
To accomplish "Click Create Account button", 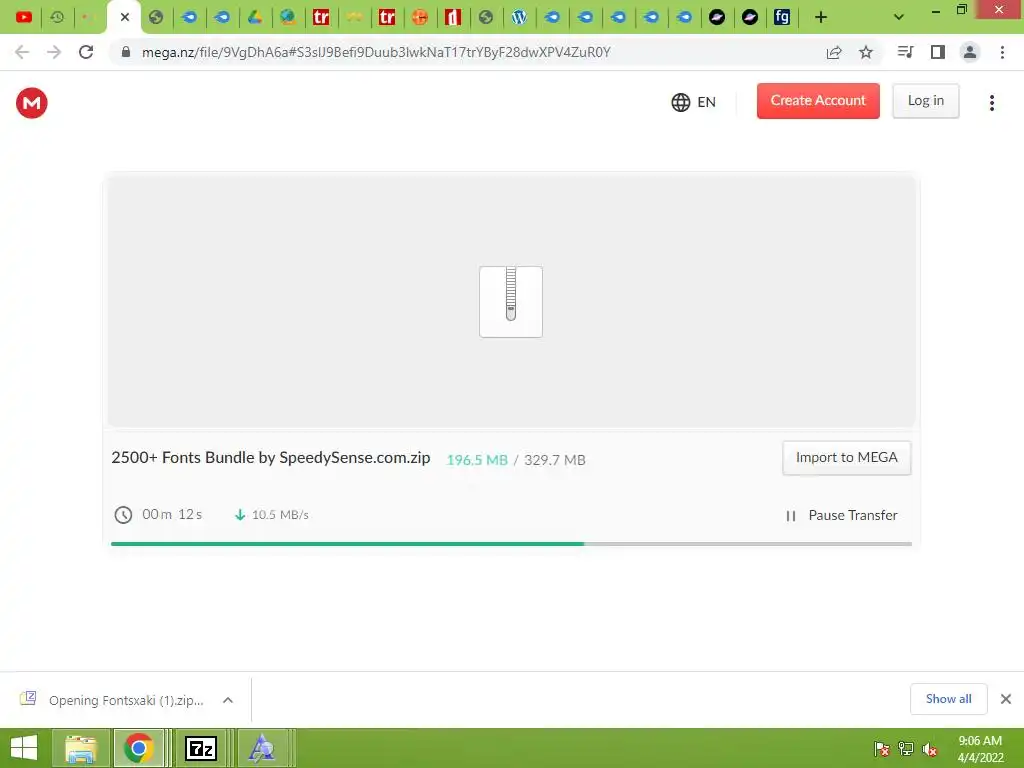I will [x=818, y=101].
